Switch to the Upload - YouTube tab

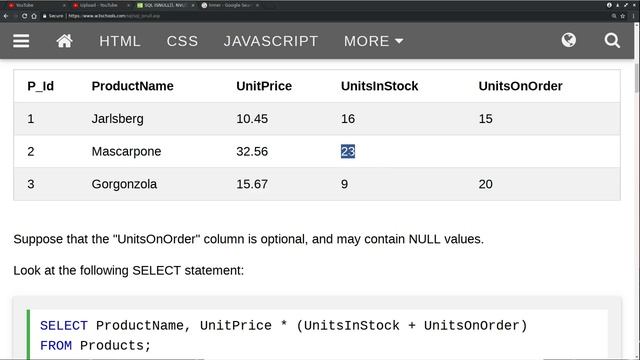pyautogui.click(x=100, y=5)
